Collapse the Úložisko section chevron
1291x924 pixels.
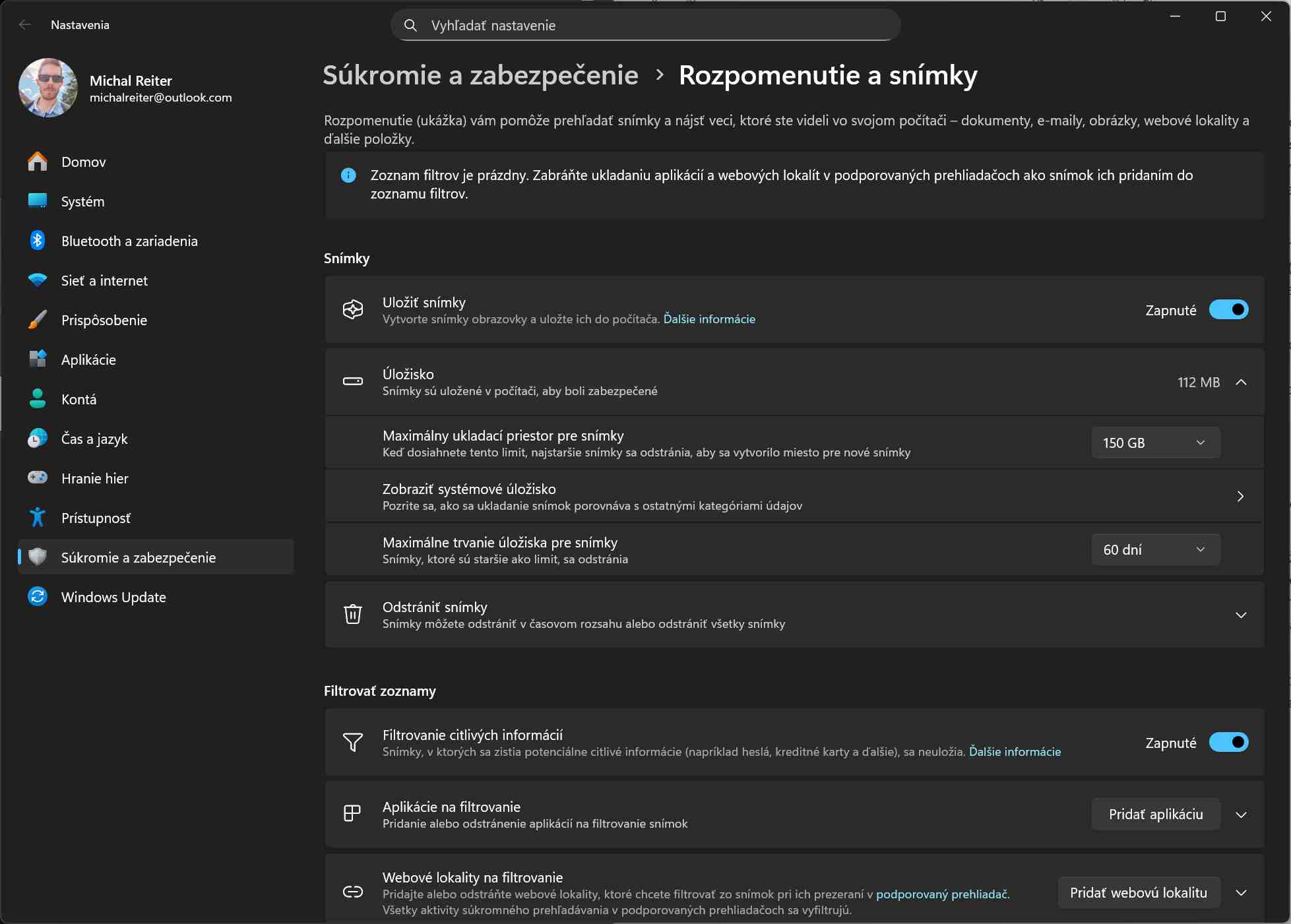pyautogui.click(x=1241, y=382)
